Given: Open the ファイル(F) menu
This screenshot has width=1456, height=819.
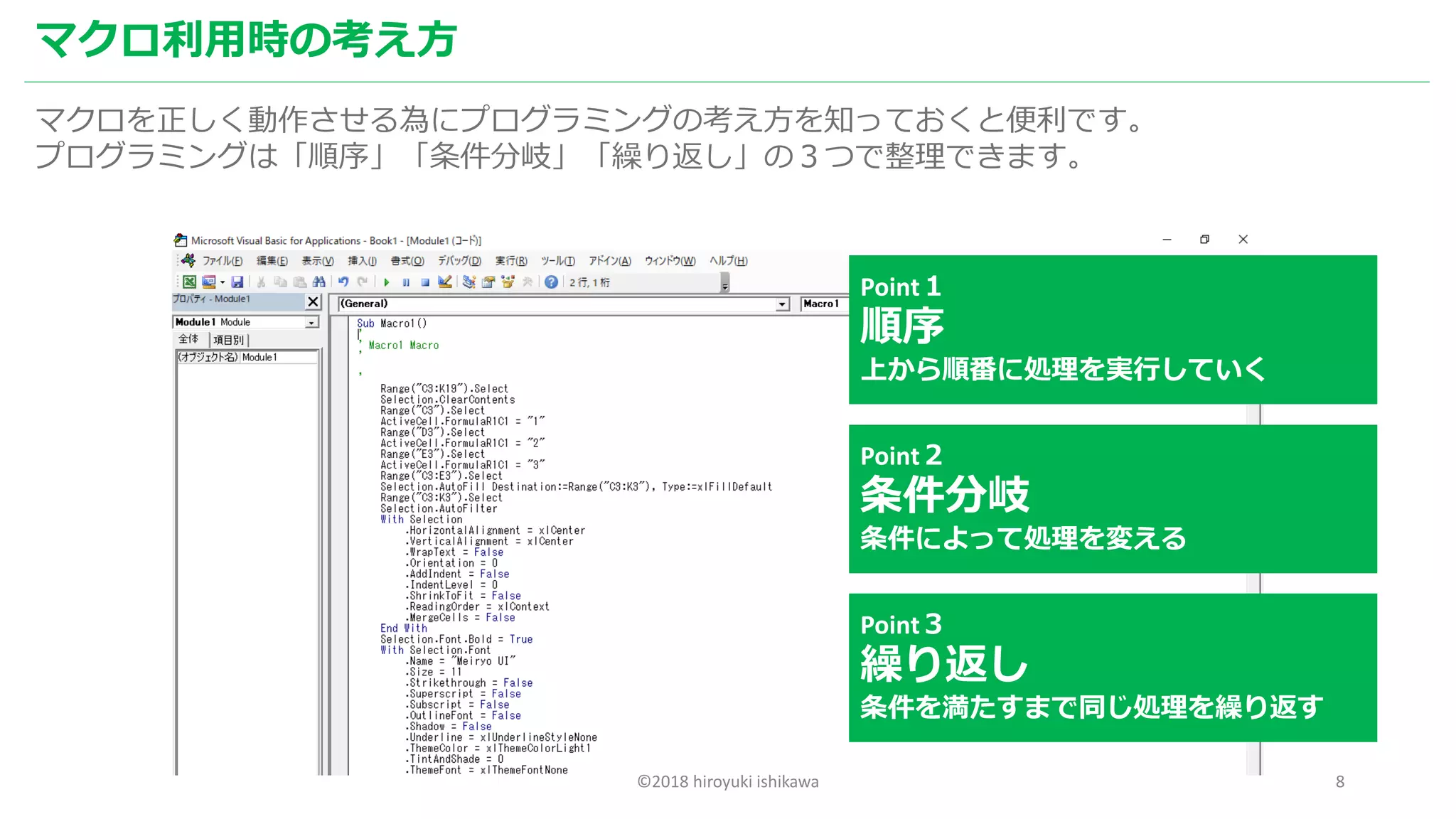Looking at the screenshot, I should click(223, 261).
